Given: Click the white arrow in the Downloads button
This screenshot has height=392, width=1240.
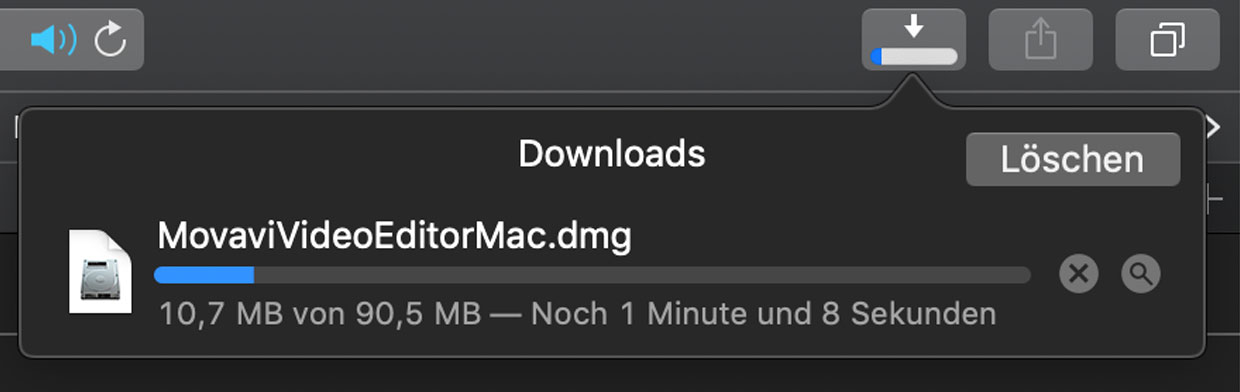Looking at the screenshot, I should coord(913,28).
